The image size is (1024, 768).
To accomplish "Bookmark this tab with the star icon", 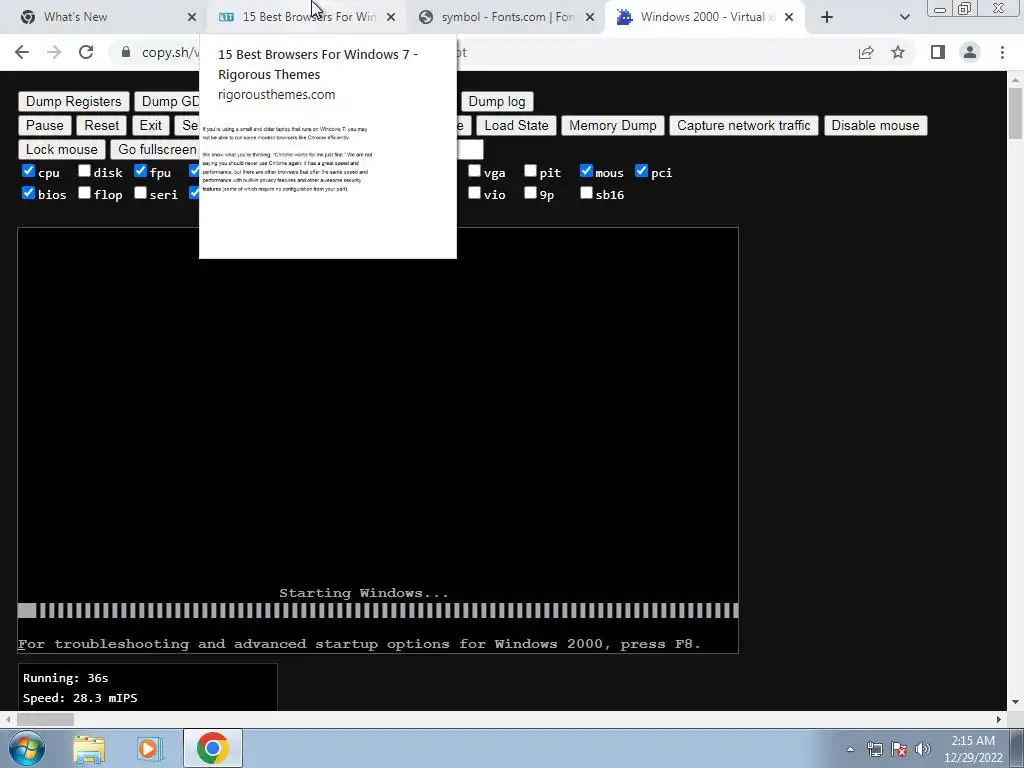I will 898,52.
